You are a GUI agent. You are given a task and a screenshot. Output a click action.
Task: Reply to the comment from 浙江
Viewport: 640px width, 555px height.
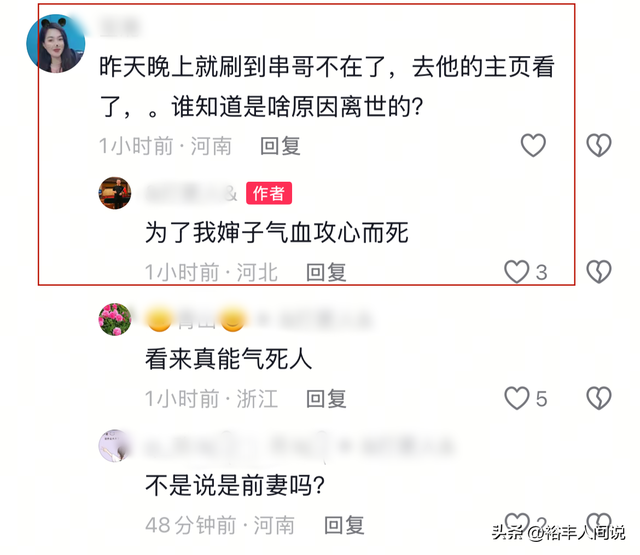click(326, 399)
